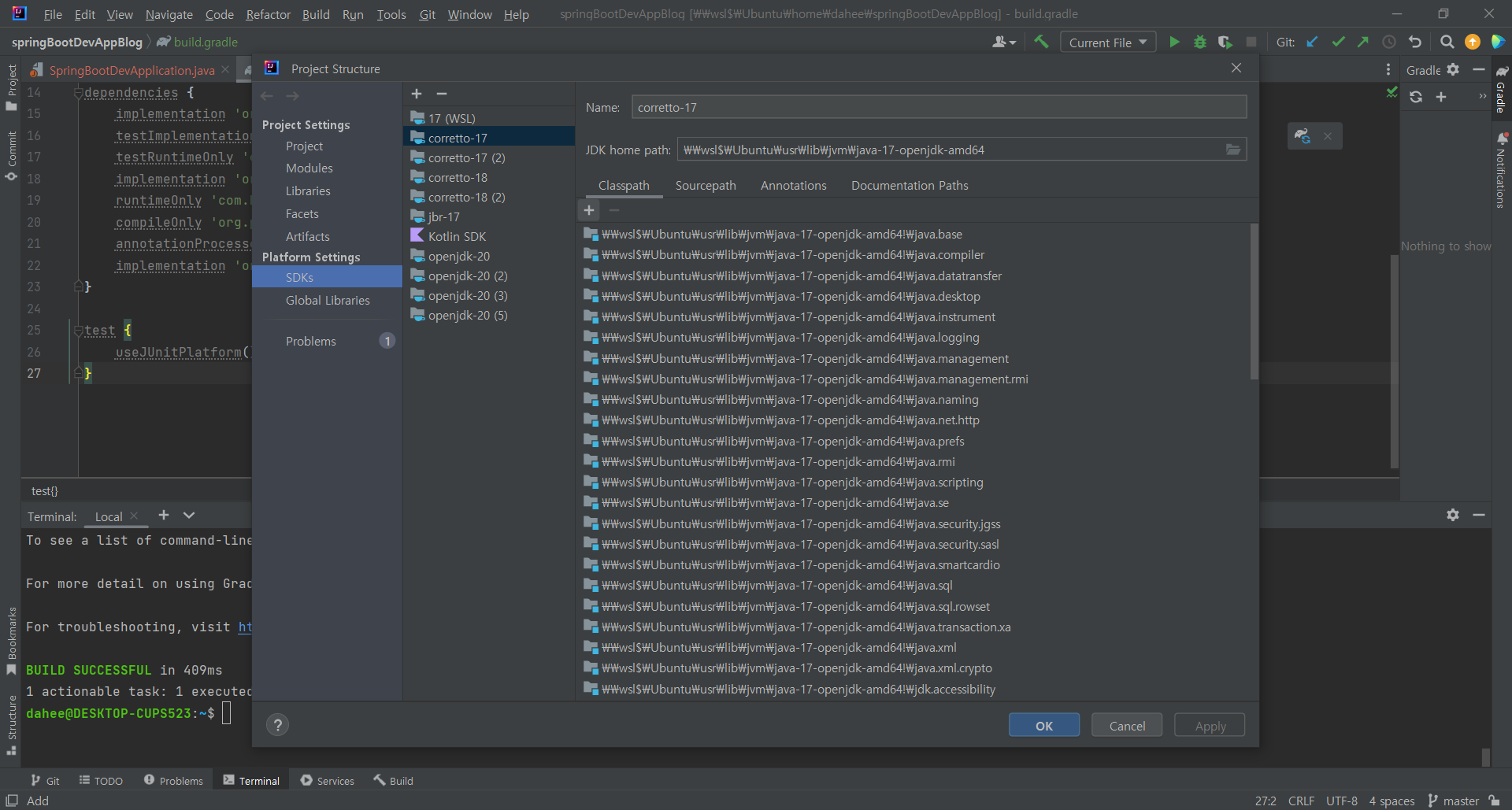The height and width of the screenshot is (810, 1512).
Task: Fold the test block at line 25
Action: (78, 331)
